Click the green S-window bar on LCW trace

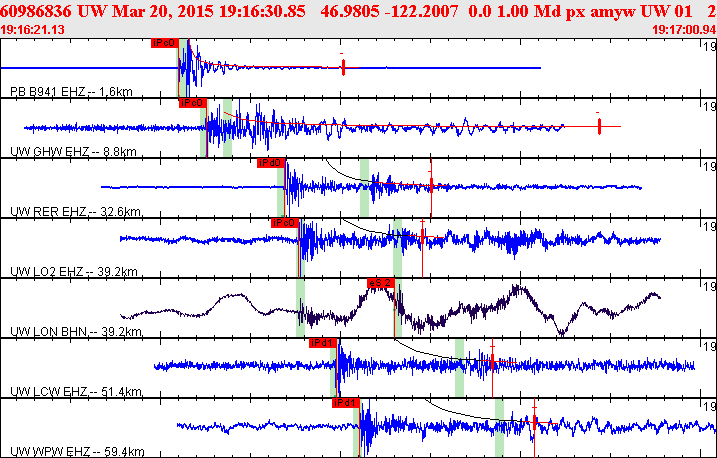[459, 367]
